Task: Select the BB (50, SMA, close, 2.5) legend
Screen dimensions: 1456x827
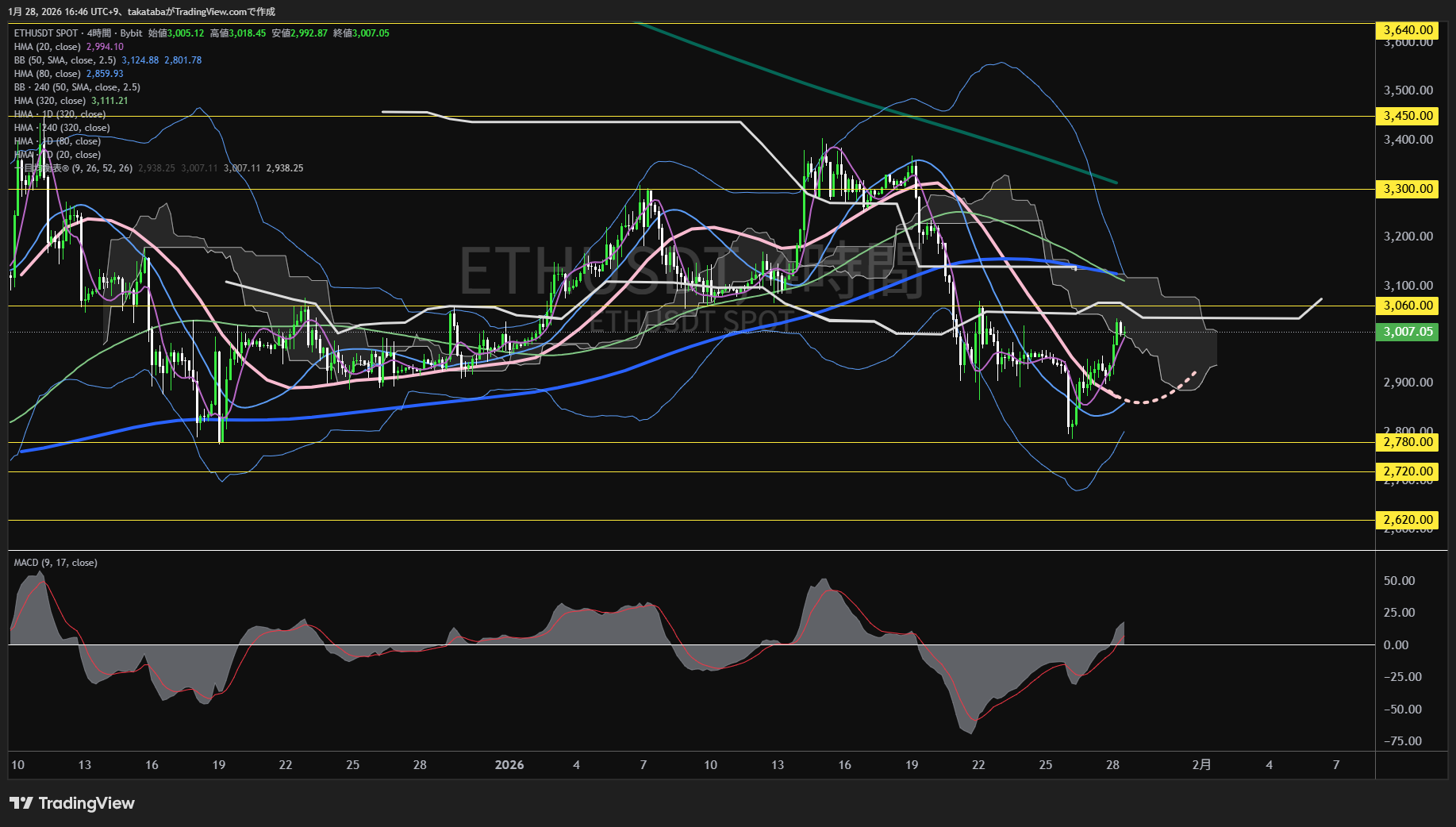Action: [x=65, y=60]
